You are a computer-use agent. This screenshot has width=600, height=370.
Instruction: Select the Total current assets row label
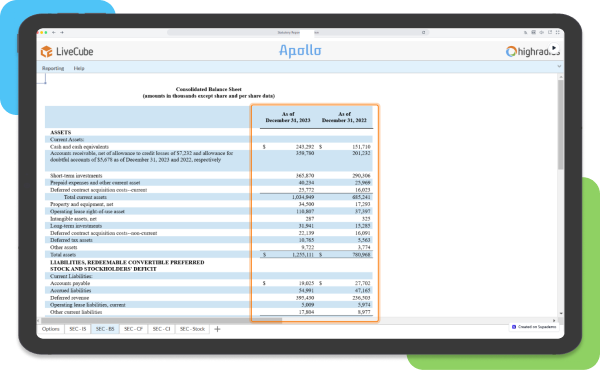tap(85, 197)
